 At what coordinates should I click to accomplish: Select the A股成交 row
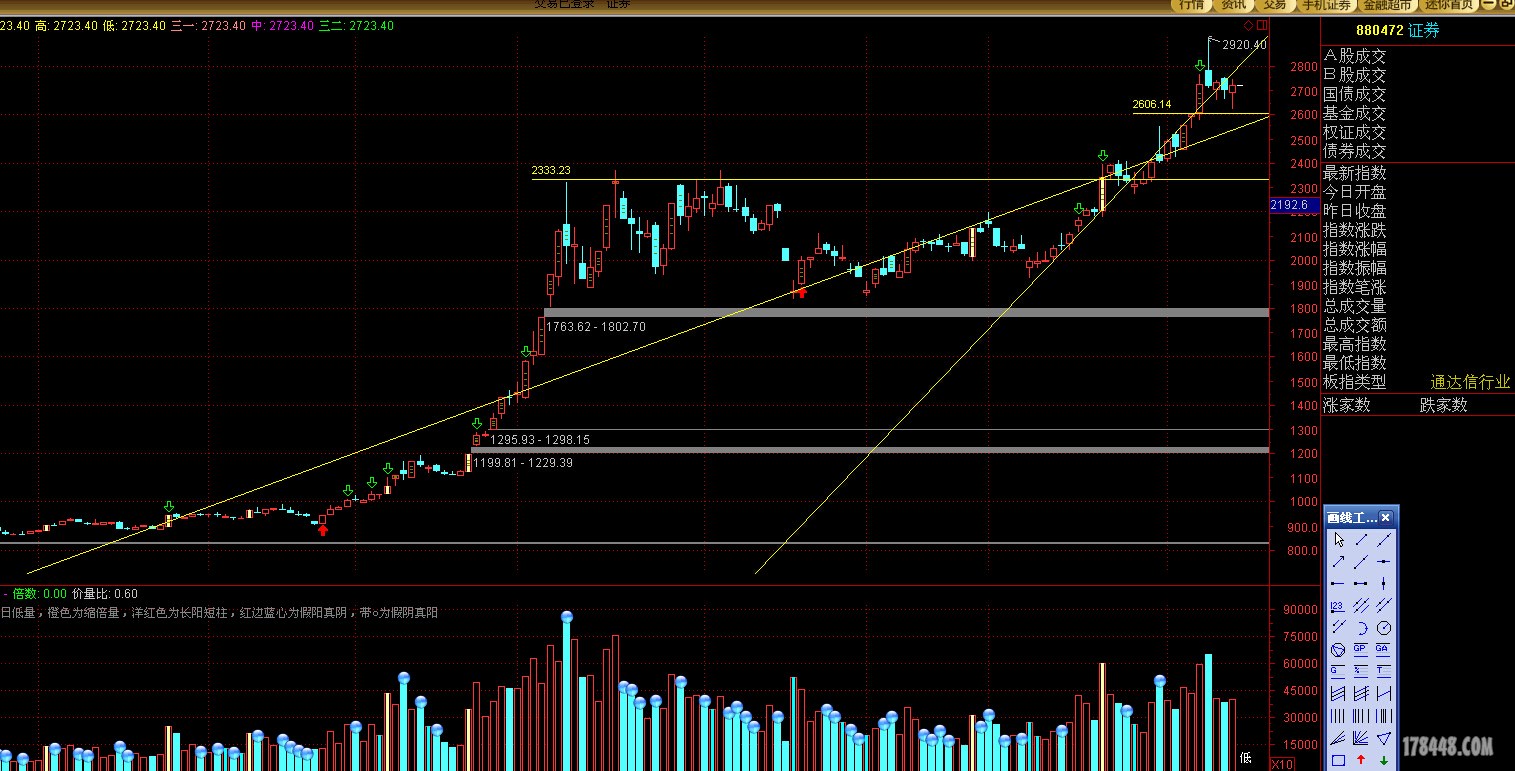pyautogui.click(x=1355, y=57)
